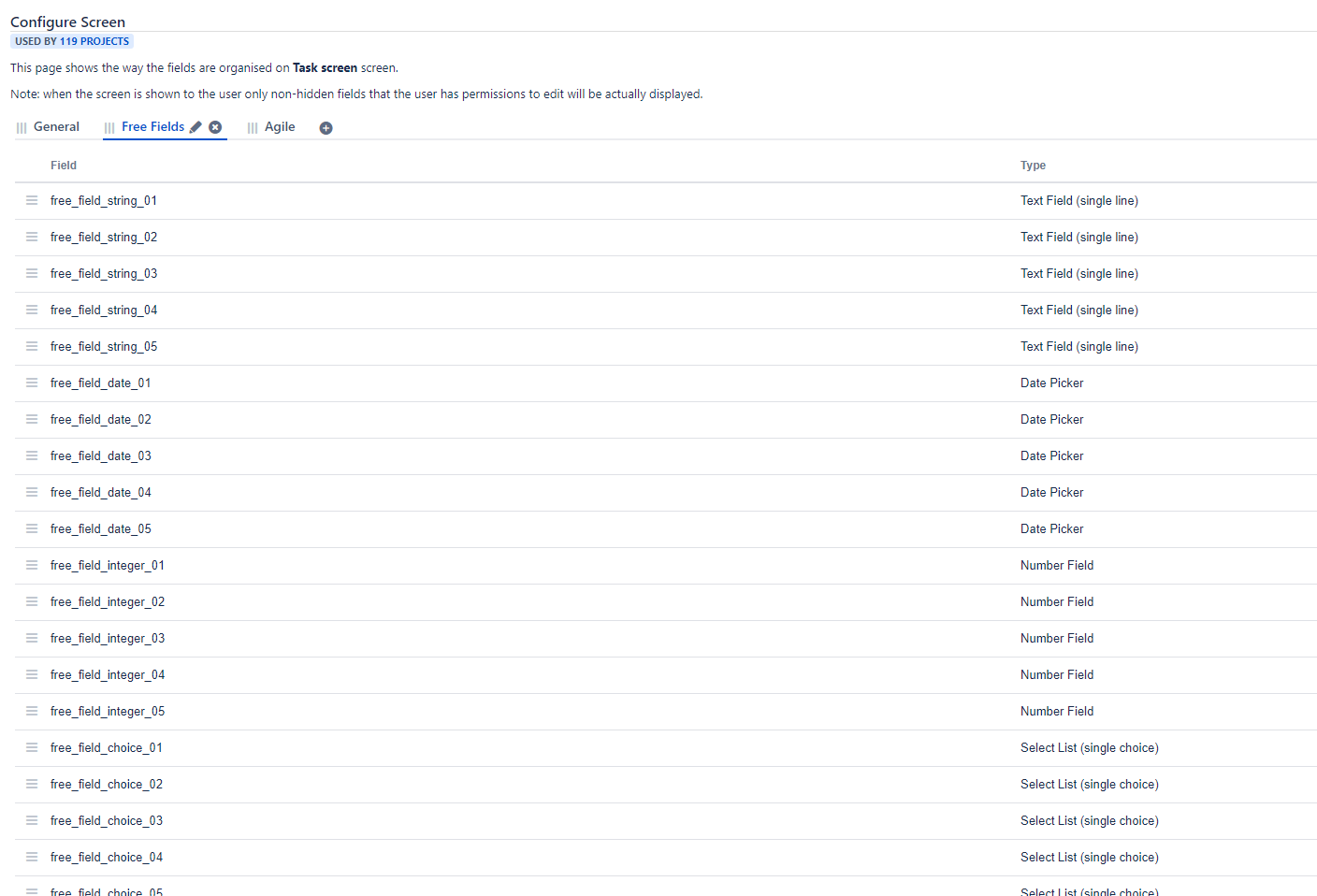The image size is (1317, 896).
Task: Click the Configure Screen page title
Action: click(67, 22)
